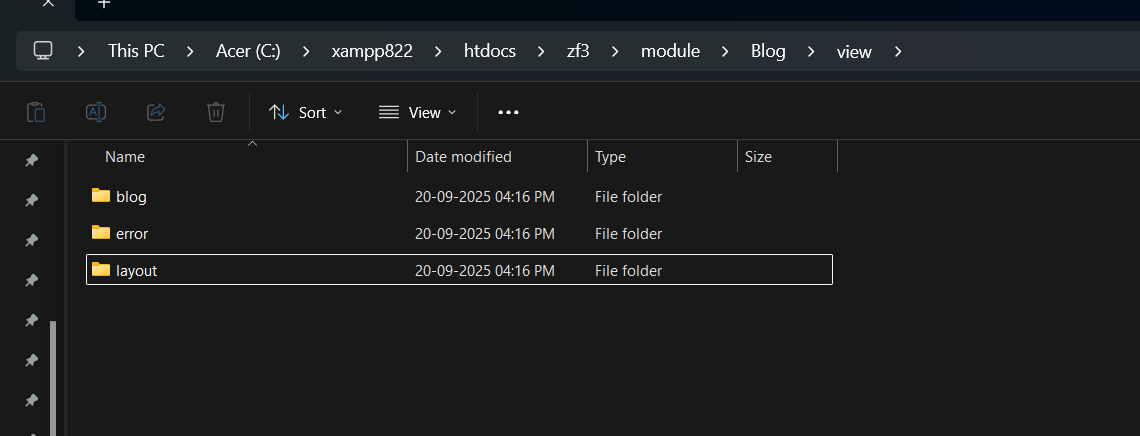Image resolution: width=1140 pixels, height=436 pixels.
Task: Click the Delete trash icon
Action: (x=216, y=112)
